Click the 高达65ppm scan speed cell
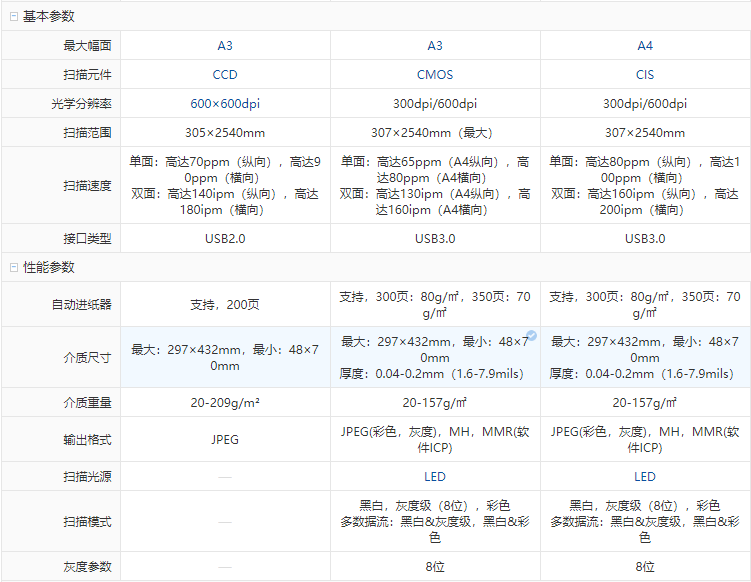Screen dimensions: 751x582 pyautogui.click(x=434, y=186)
